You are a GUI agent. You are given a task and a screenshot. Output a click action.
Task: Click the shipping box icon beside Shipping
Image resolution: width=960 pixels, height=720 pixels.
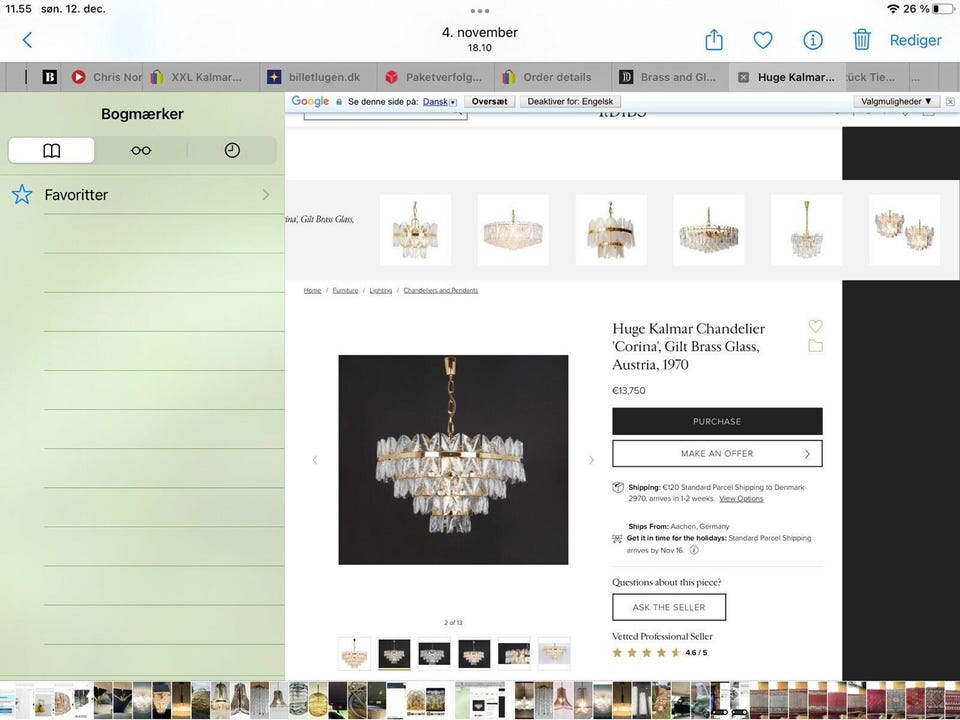click(618, 488)
